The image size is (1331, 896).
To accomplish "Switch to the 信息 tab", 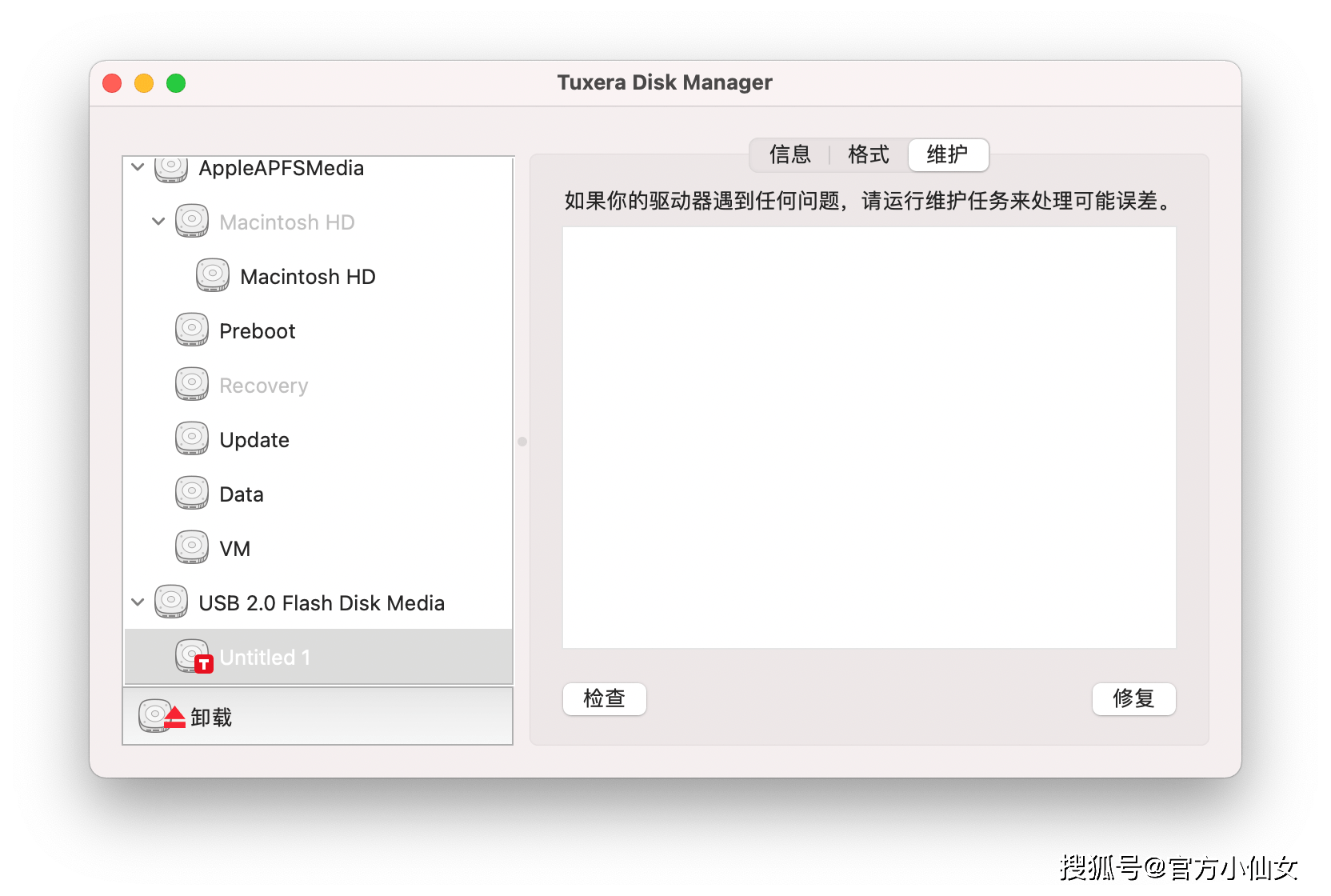I will (790, 154).
